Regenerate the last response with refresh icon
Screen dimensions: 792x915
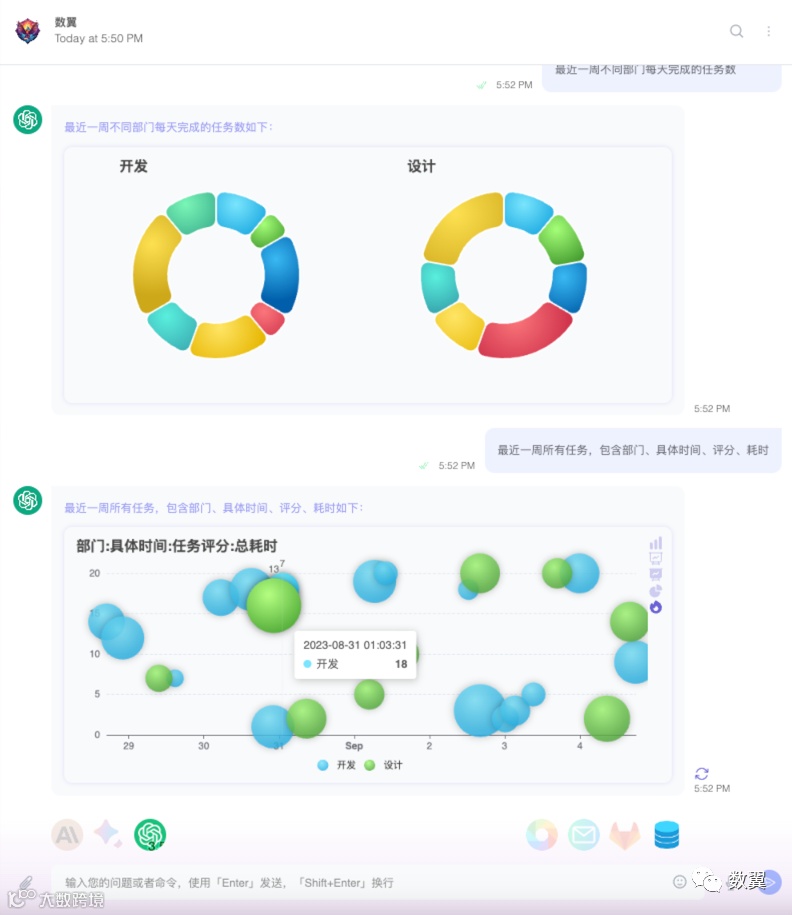(x=702, y=774)
